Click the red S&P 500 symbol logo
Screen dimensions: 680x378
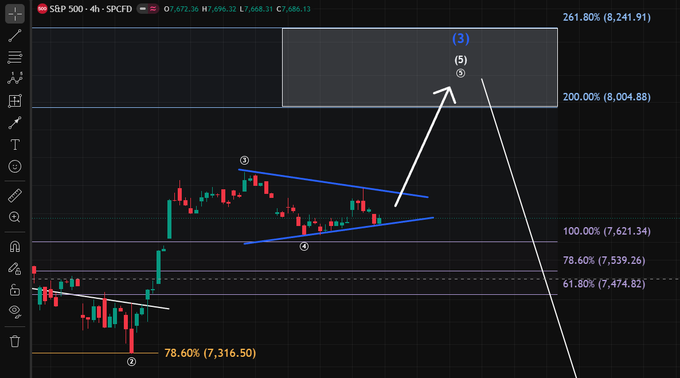point(42,9)
